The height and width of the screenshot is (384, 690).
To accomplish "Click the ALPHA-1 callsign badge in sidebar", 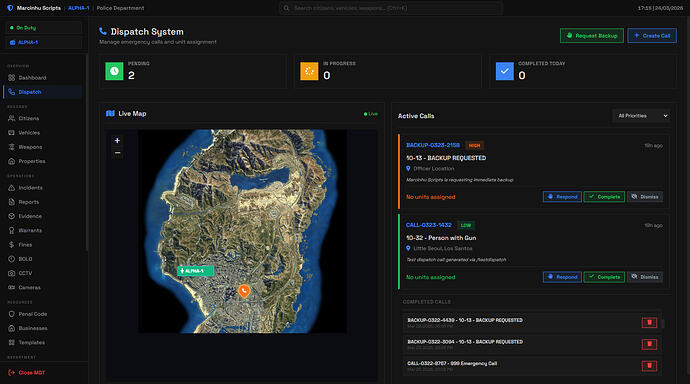I will click(x=44, y=42).
